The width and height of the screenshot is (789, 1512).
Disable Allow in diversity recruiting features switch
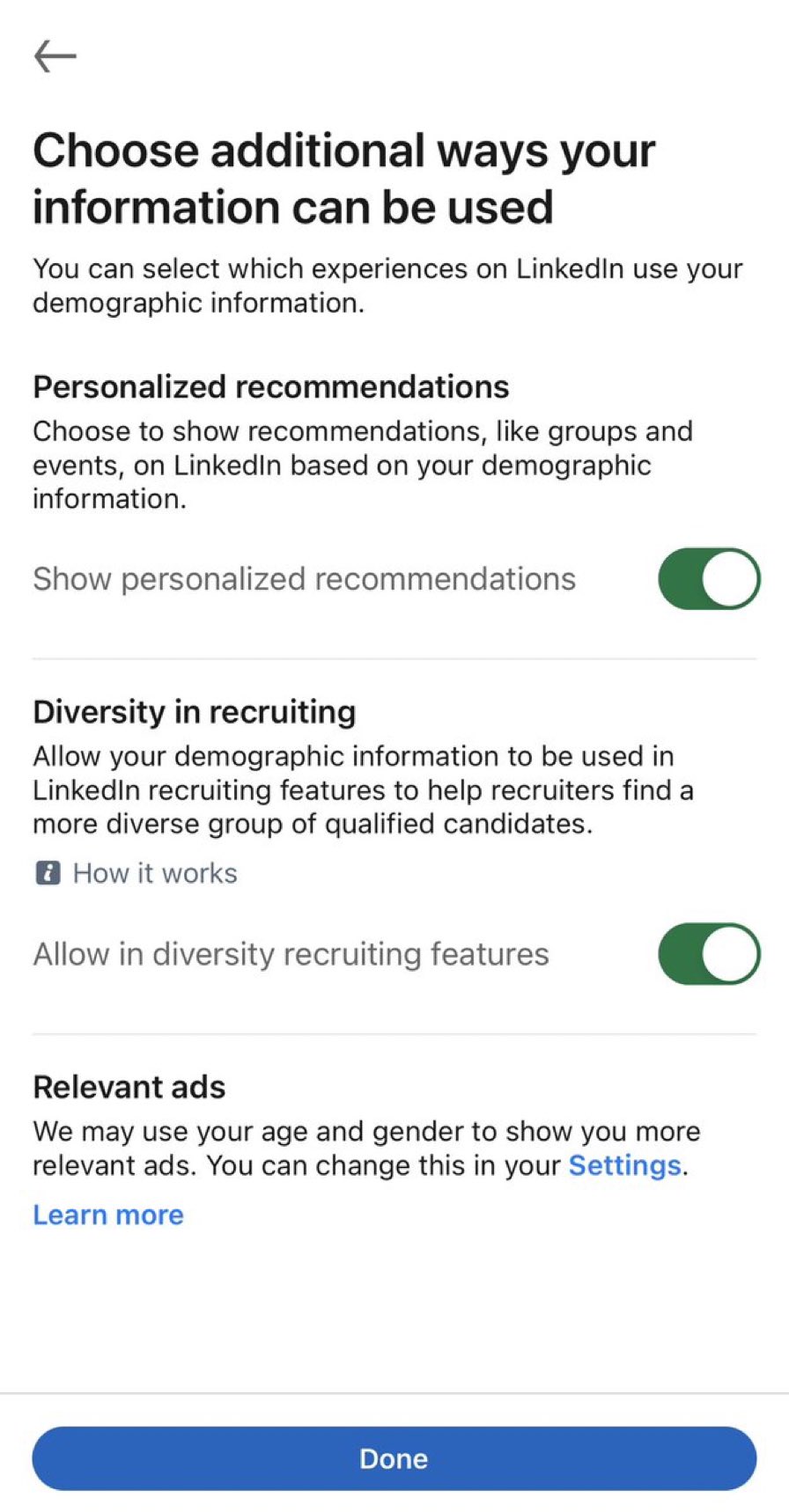[x=709, y=954]
